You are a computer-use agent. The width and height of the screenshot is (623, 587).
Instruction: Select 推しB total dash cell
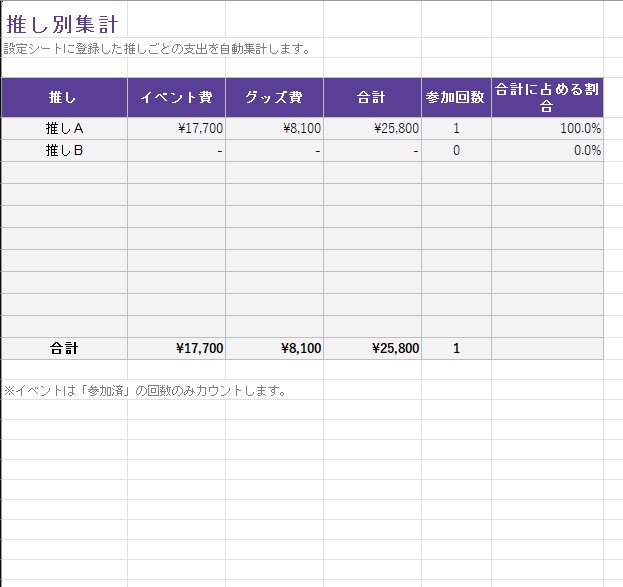pyautogui.click(x=372, y=151)
